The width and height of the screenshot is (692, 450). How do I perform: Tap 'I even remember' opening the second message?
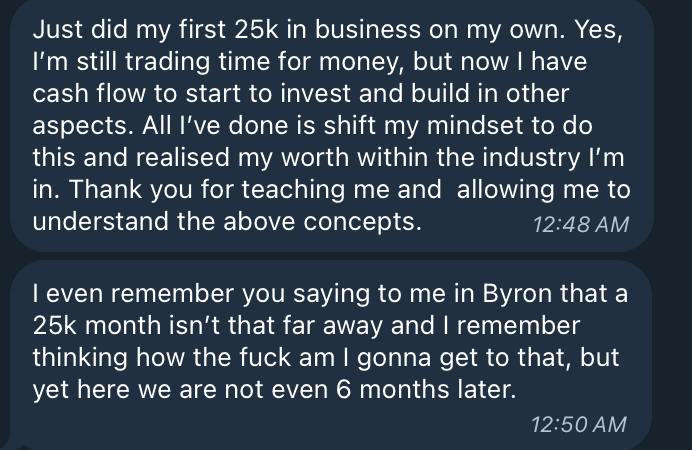pos(133,294)
